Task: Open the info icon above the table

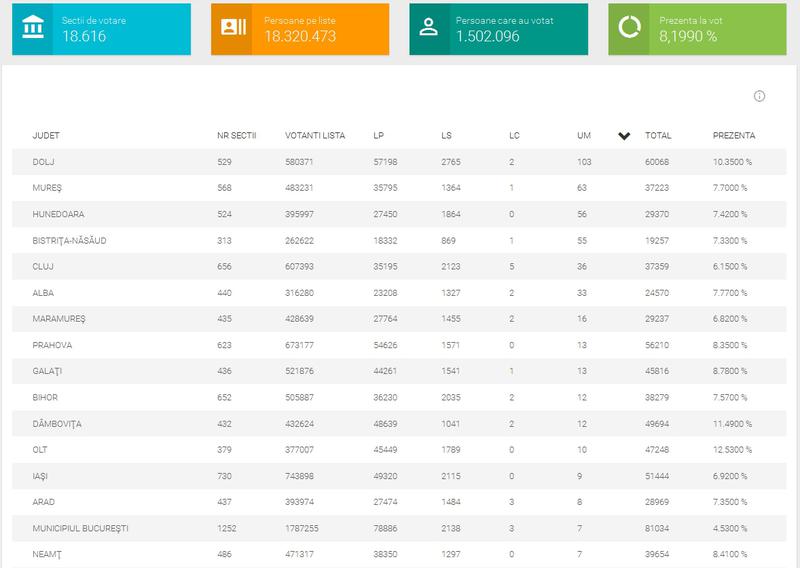Action: click(759, 96)
